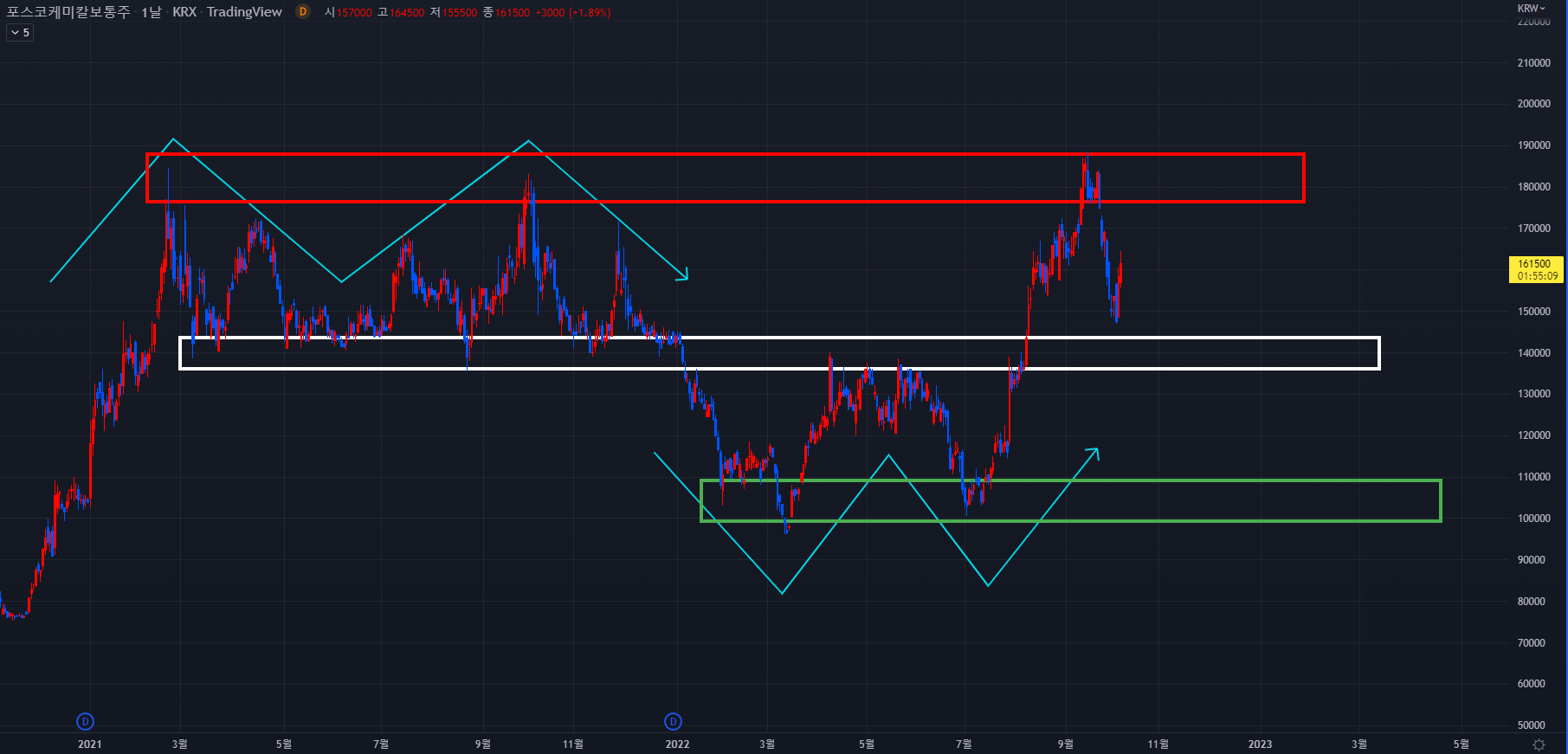Click the close value 161500 in header
1568x754 pixels.
pos(513,13)
